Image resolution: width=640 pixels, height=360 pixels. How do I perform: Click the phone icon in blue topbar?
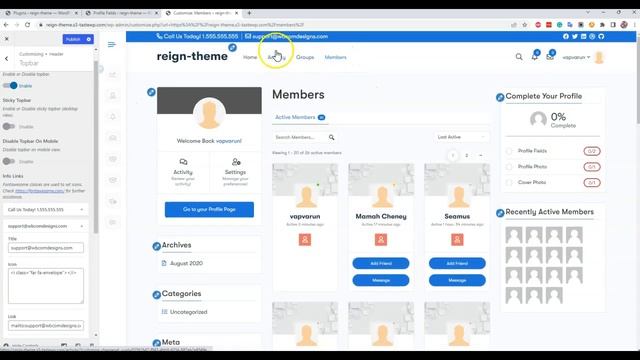click(159, 36)
